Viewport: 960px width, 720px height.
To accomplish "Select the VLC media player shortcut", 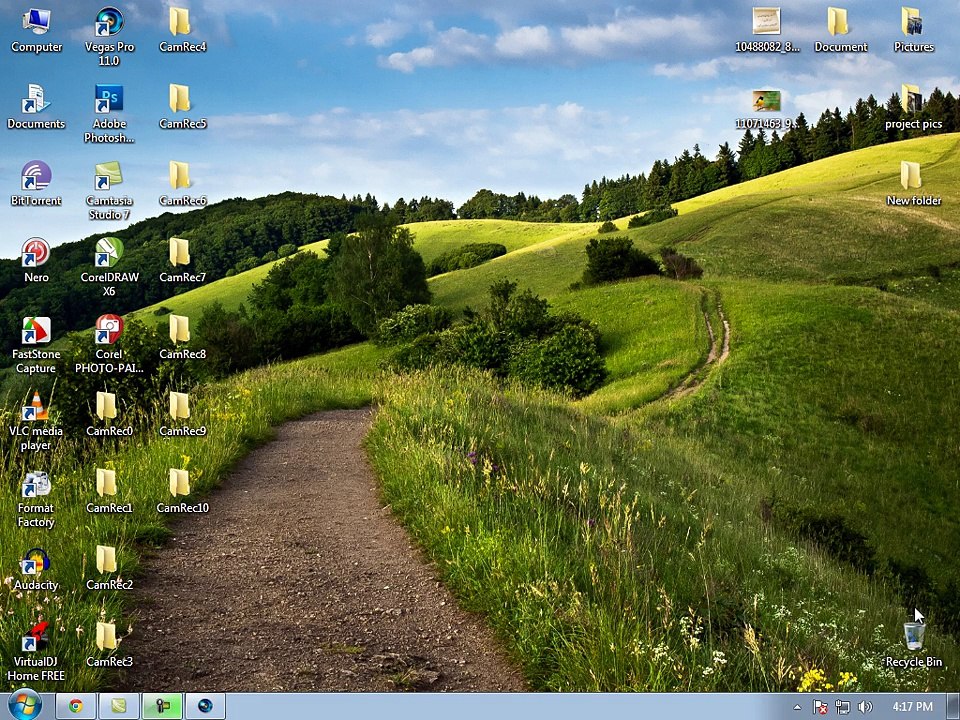I will pos(36,421).
